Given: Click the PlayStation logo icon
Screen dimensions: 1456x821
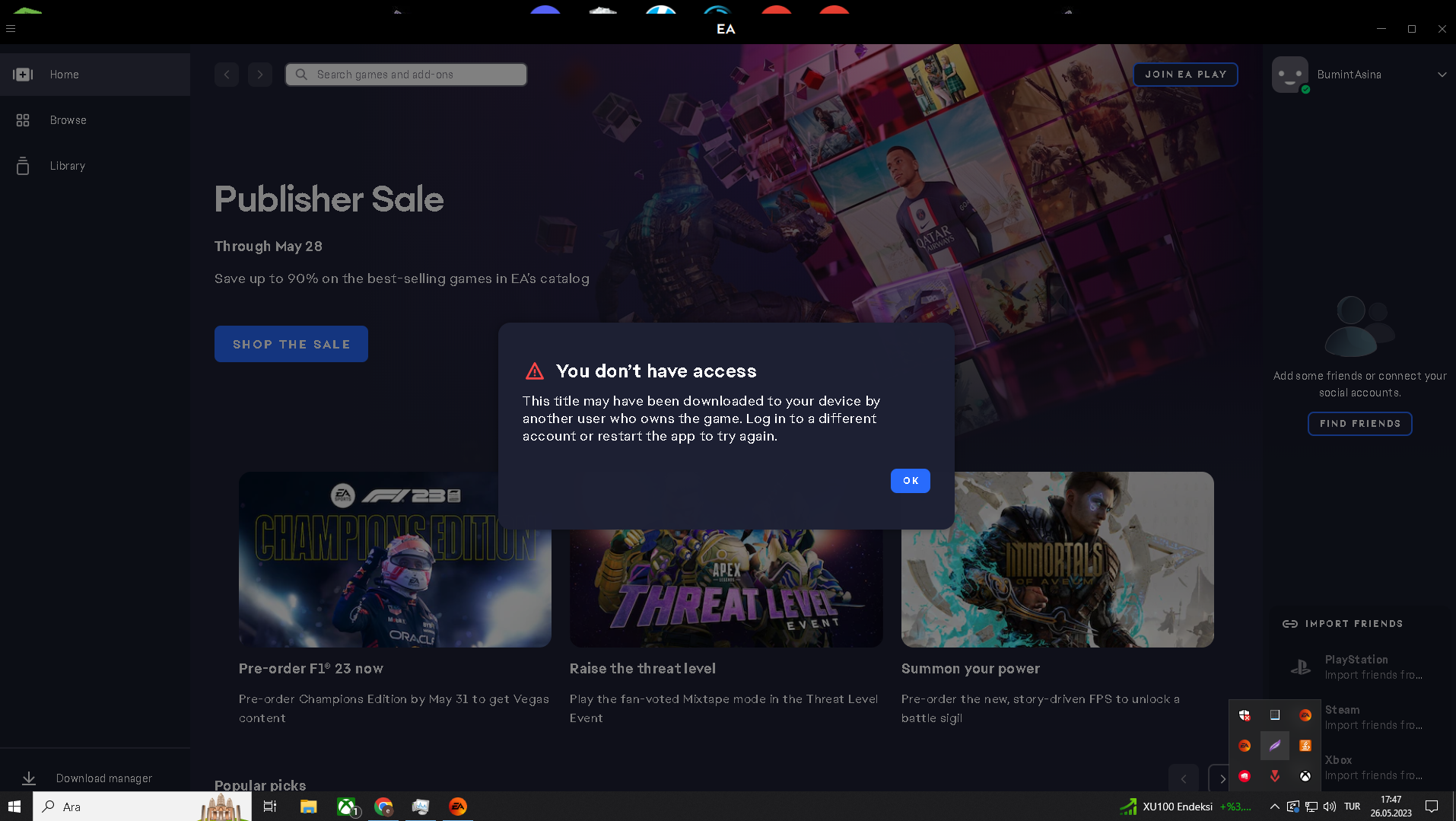Looking at the screenshot, I should pyautogui.click(x=1301, y=667).
